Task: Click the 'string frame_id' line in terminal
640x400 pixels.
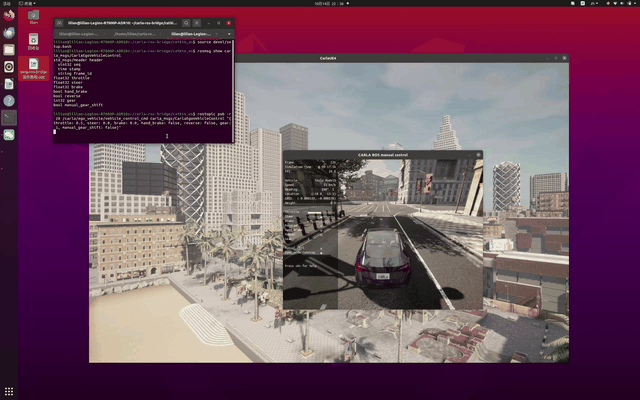Action: pos(75,73)
